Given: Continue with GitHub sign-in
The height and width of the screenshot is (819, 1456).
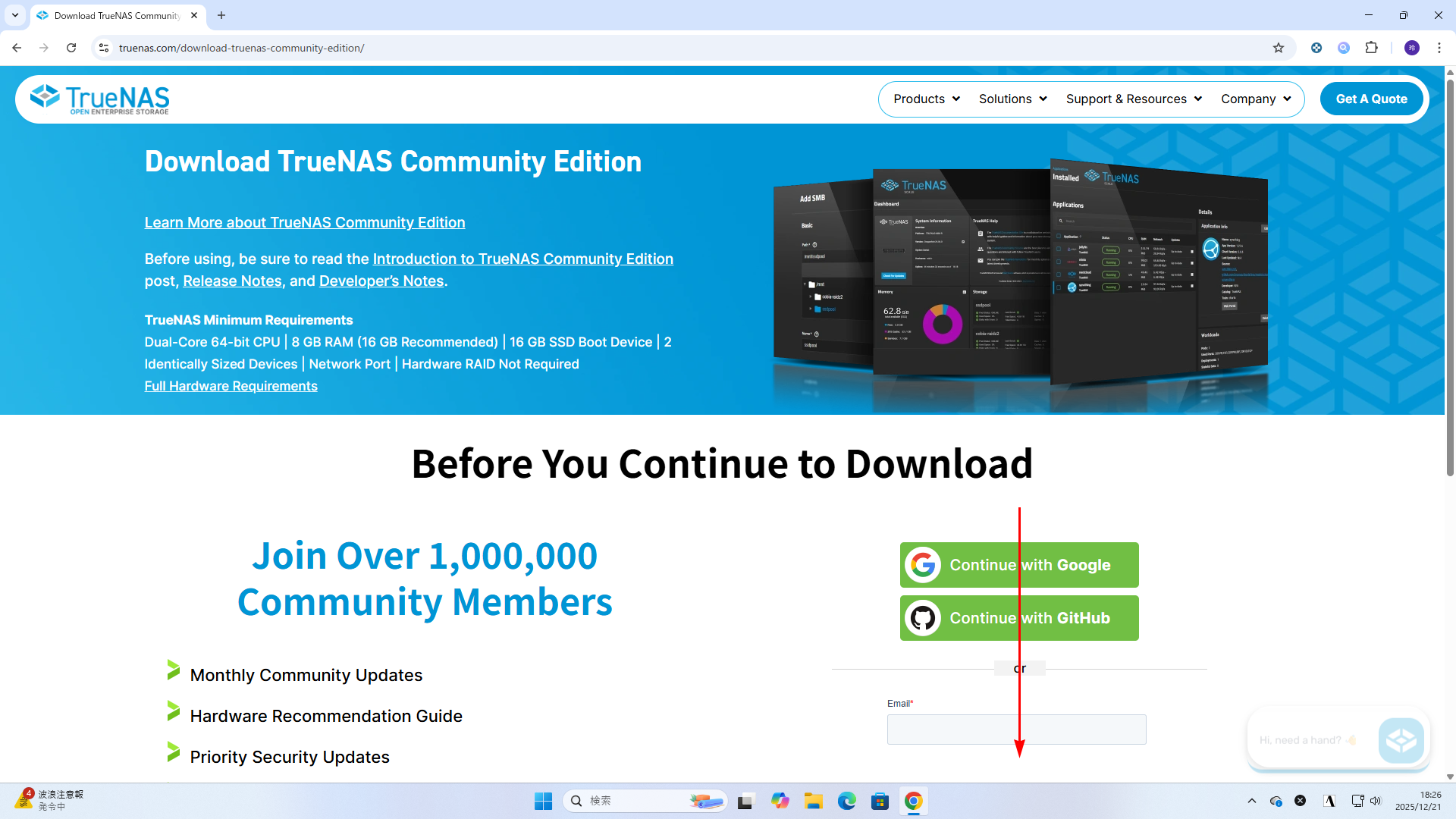Looking at the screenshot, I should pyautogui.click(x=1018, y=618).
